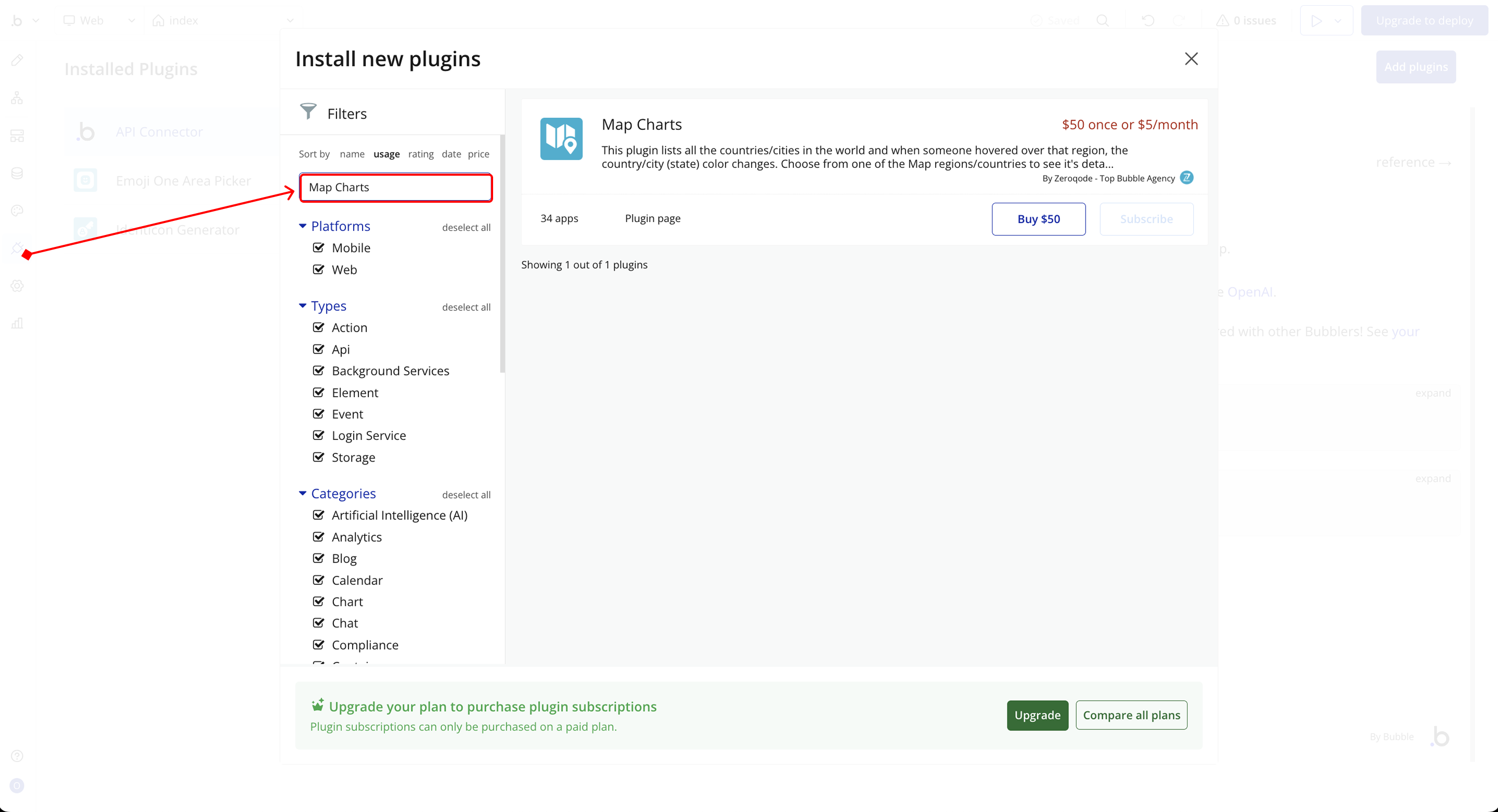This screenshot has height=812, width=1498.
Task: Open the Logs chart icon in sidebar
Action: (x=17, y=323)
